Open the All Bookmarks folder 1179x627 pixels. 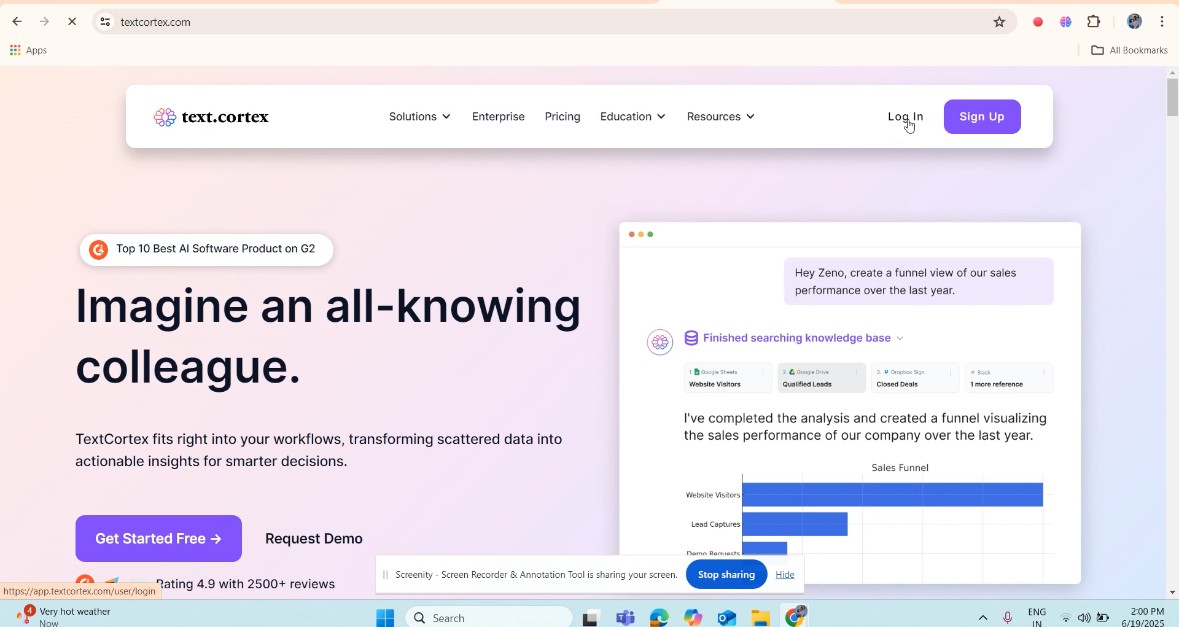1129,50
